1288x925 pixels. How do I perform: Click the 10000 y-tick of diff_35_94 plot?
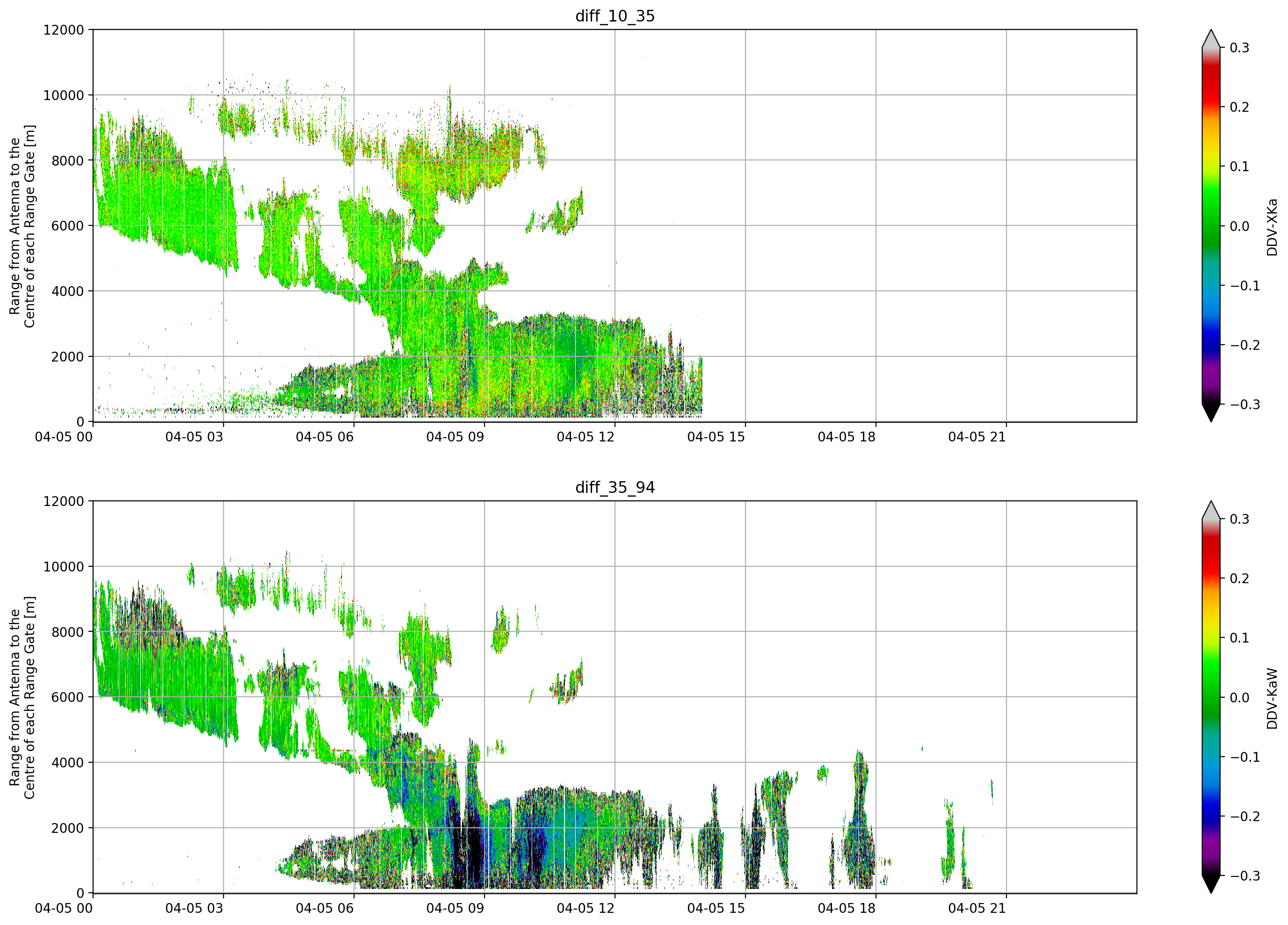64,566
